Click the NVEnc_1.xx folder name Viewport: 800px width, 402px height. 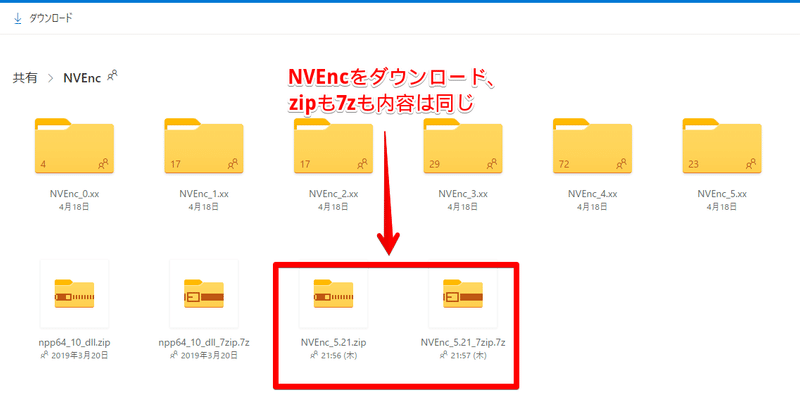[204, 194]
